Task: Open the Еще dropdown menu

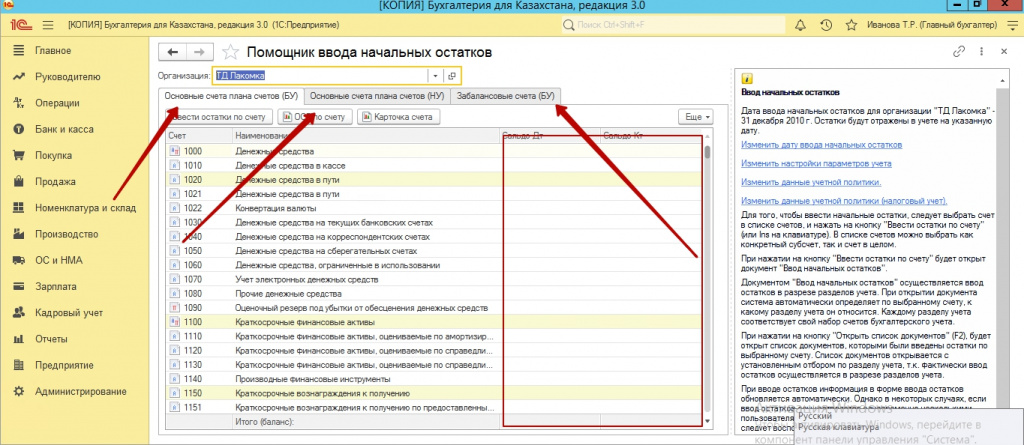Action: 696,117
